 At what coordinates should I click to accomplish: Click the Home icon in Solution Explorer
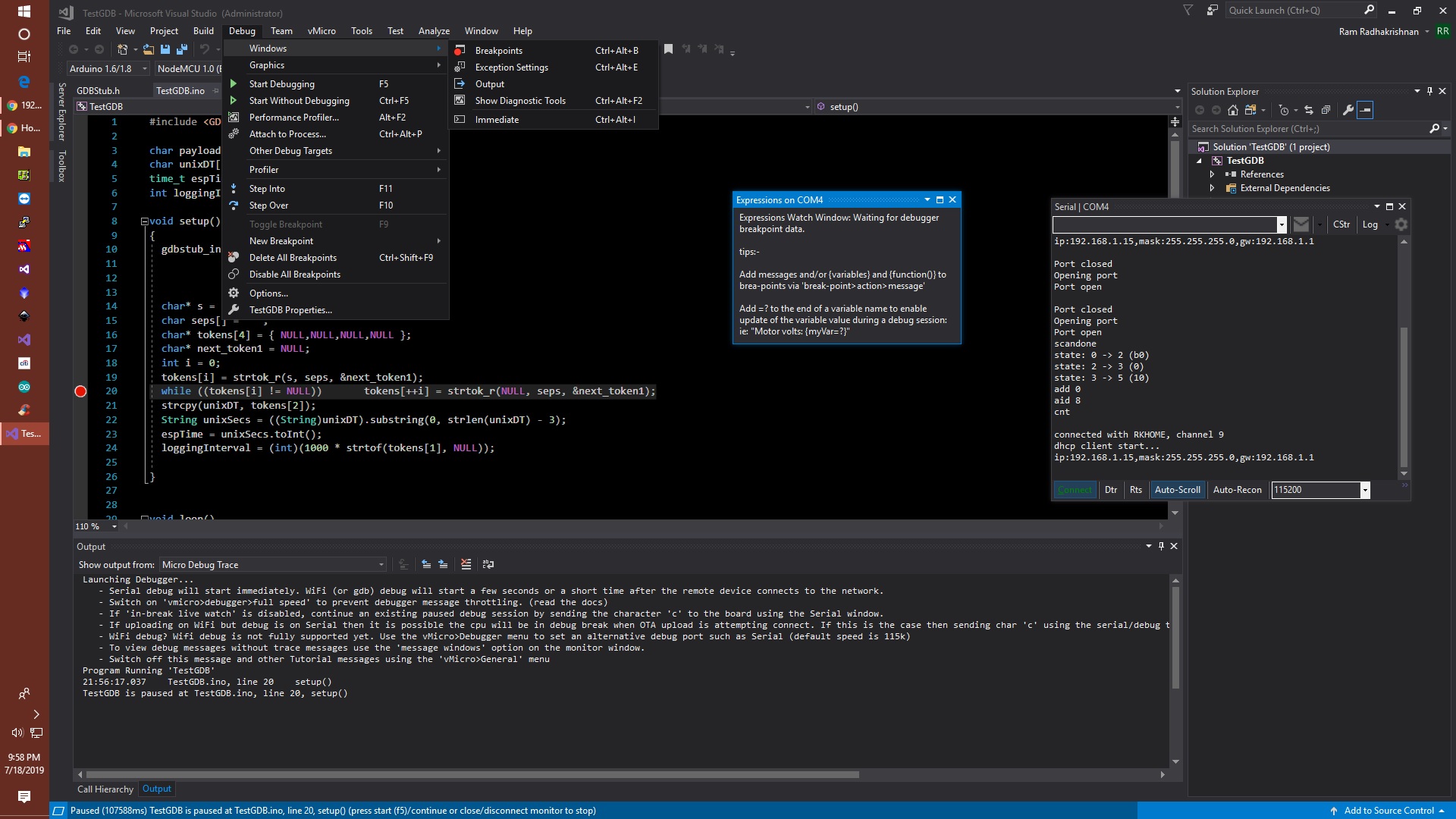tap(1233, 110)
